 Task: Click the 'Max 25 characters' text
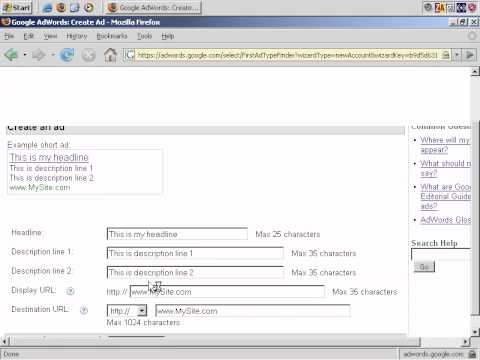click(288, 234)
